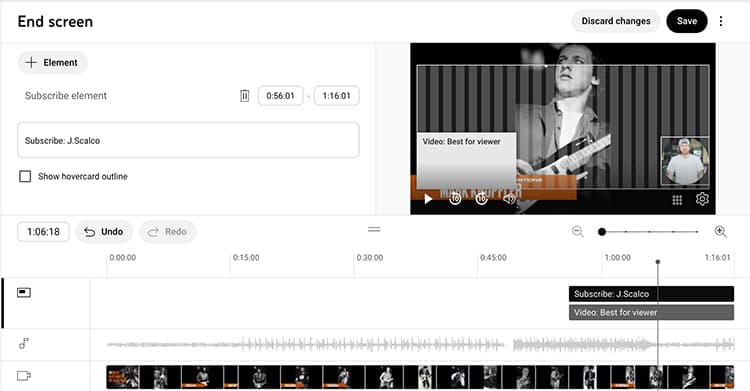The height and width of the screenshot is (391, 750).
Task: Edit the current timecode 1:06:18 field
Action: (44, 232)
